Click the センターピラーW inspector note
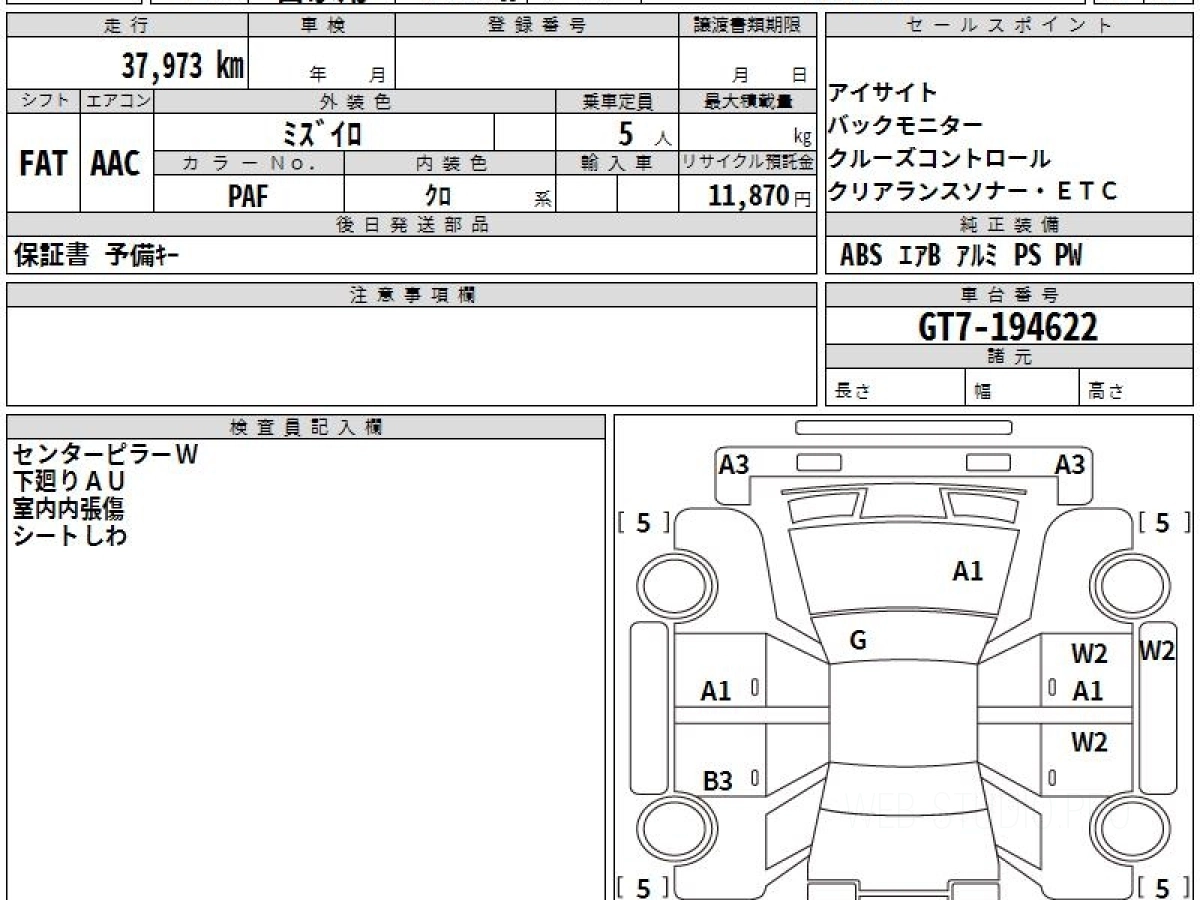 pos(105,455)
